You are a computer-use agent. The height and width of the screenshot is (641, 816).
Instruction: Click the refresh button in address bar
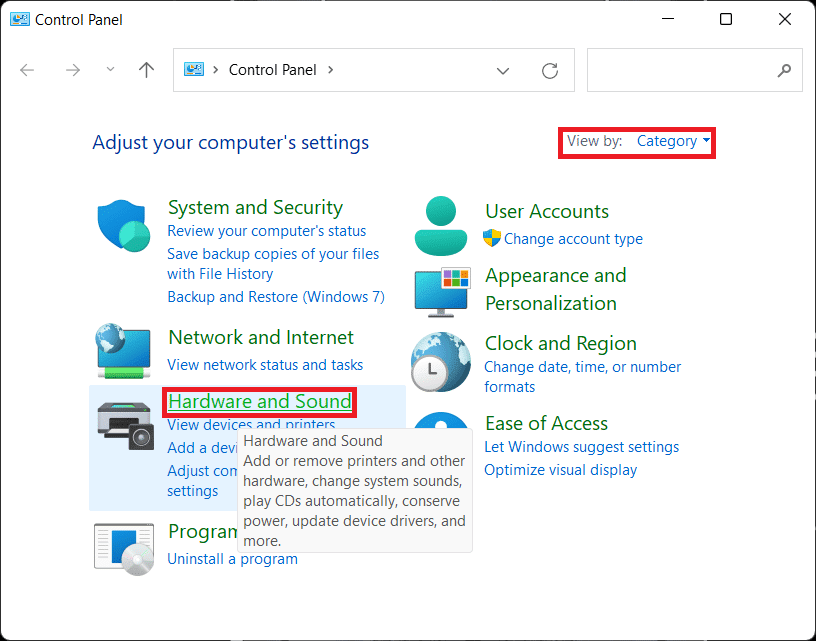pyautogui.click(x=550, y=70)
